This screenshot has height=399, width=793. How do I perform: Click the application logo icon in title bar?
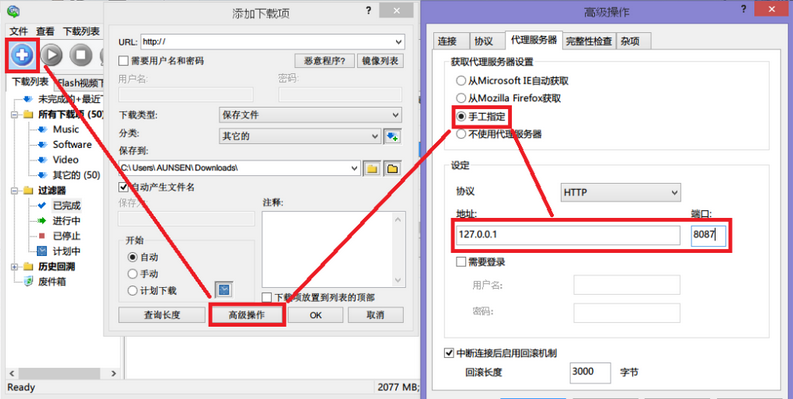coord(13,12)
